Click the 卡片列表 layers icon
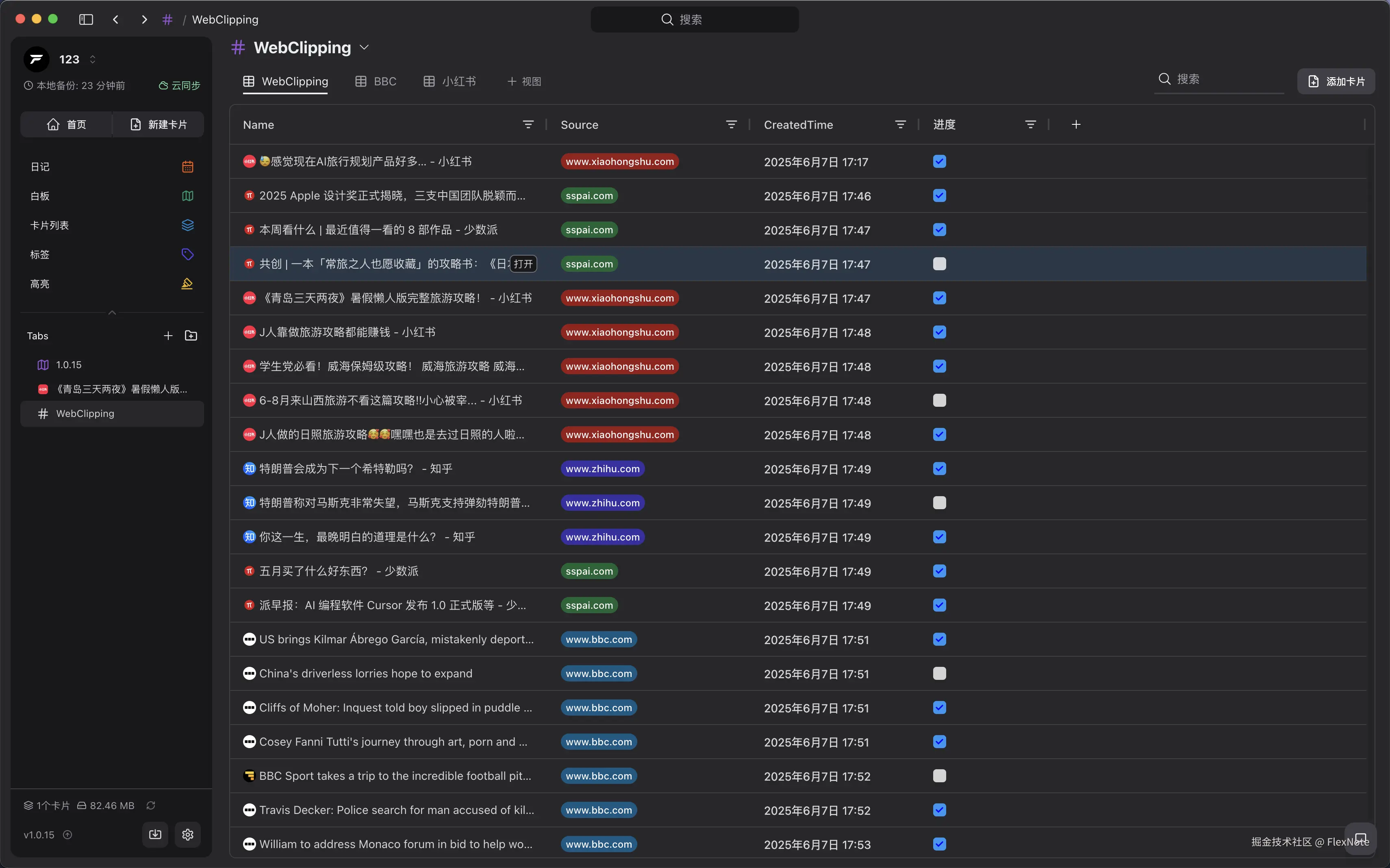Screen dimensions: 1390x868 pos(187,225)
